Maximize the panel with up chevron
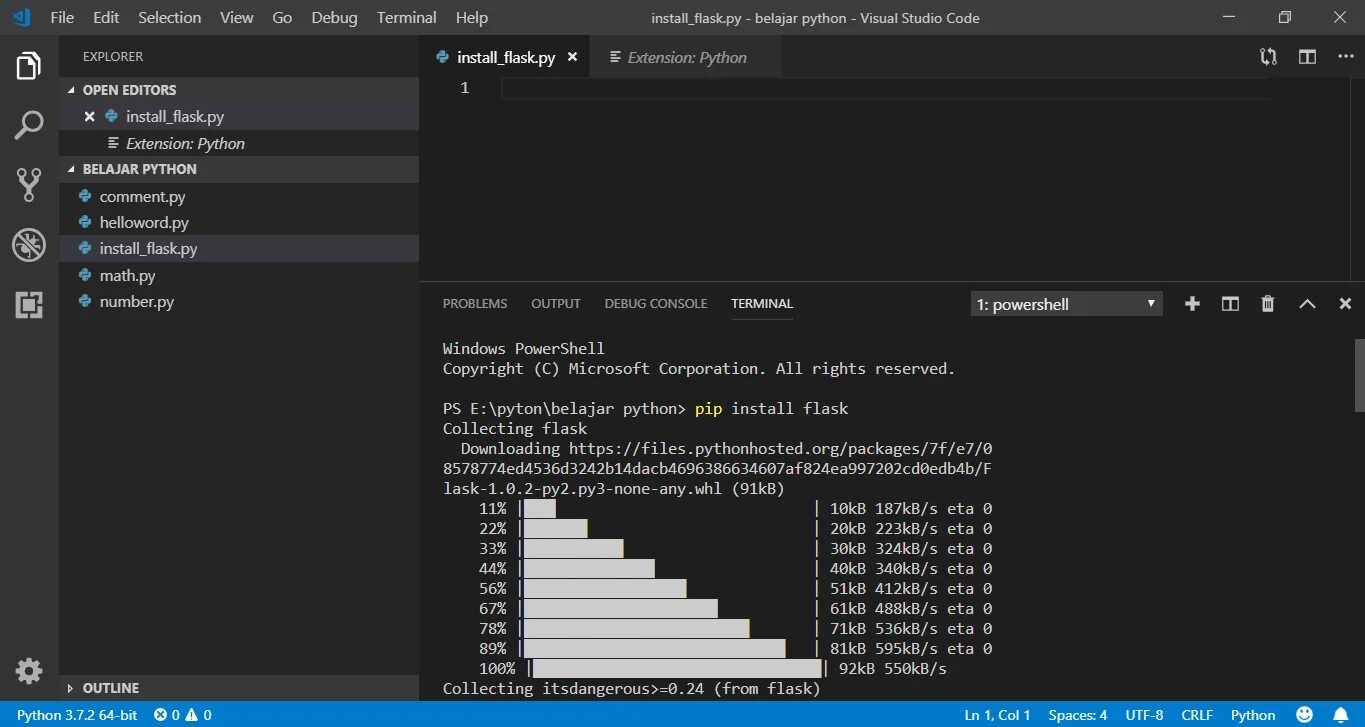Viewport: 1365px width, 727px height. click(1307, 304)
